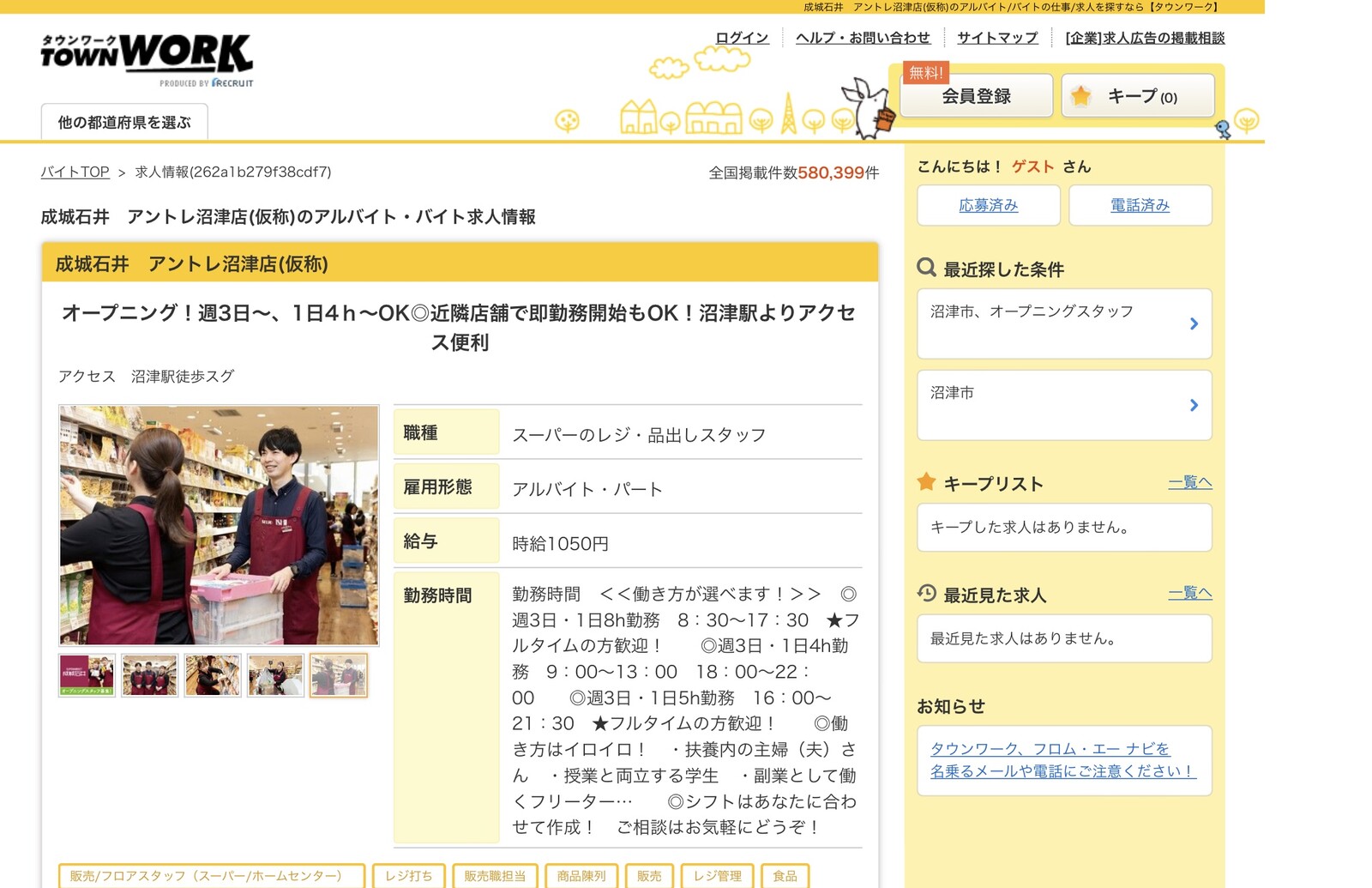The width and height of the screenshot is (1372, 888).
Task: Open 一覧へ link next to 最近見た求人
Action: click(1190, 593)
